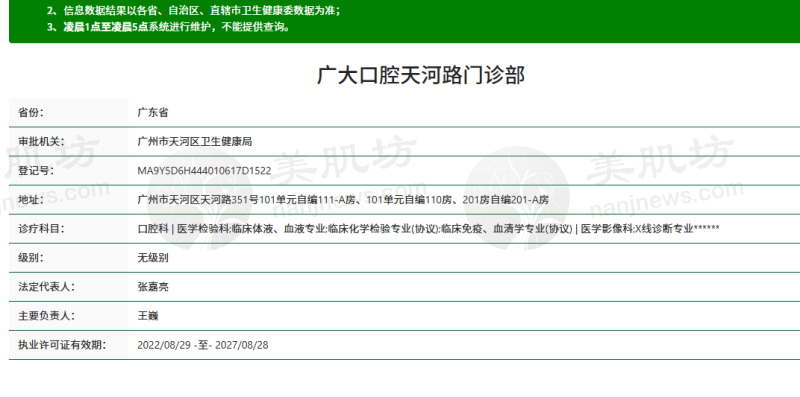Select the 级别 label
Image resolution: width=800 pixels, height=397 pixels.
click(x=31, y=258)
